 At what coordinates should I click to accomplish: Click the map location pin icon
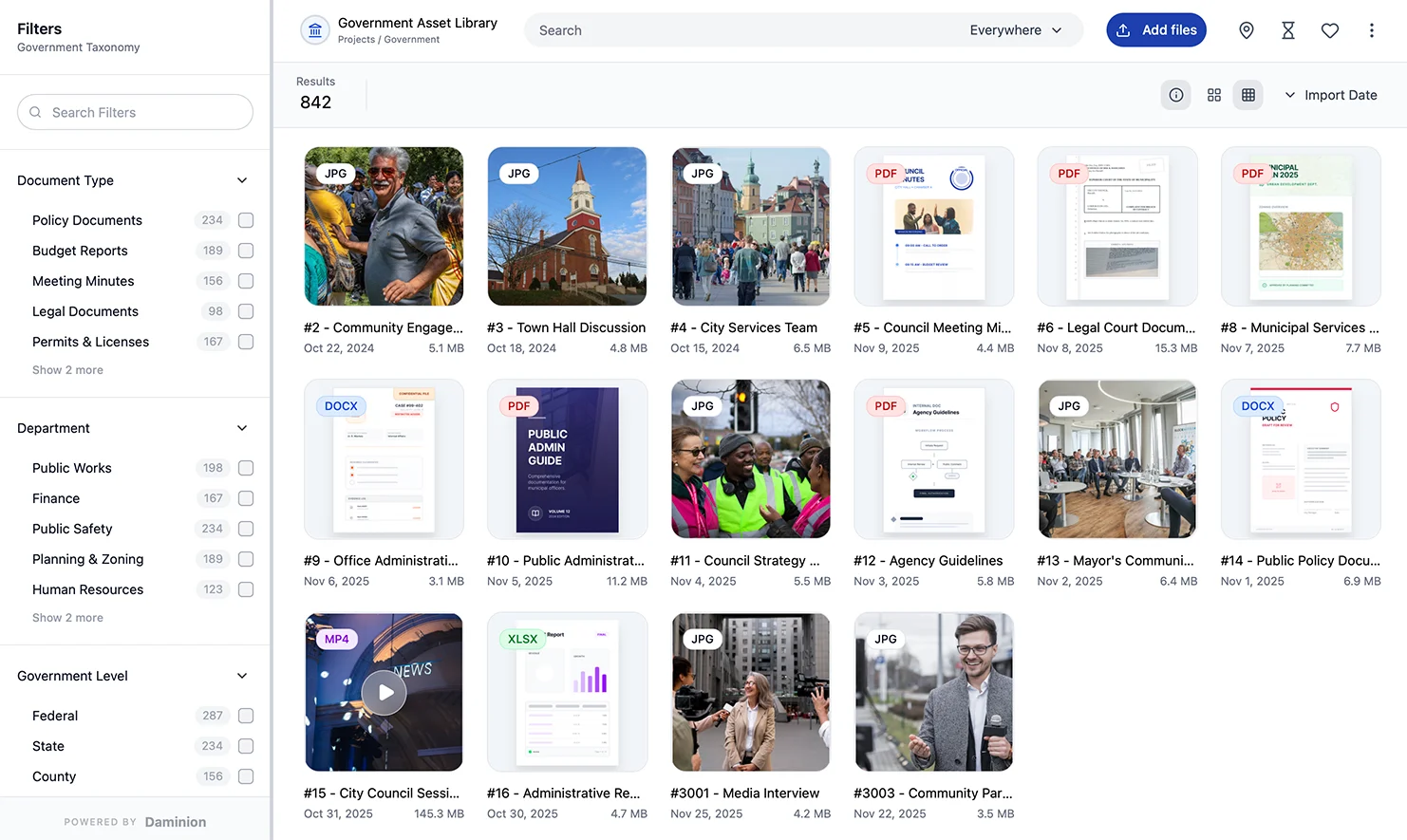coord(1247,30)
